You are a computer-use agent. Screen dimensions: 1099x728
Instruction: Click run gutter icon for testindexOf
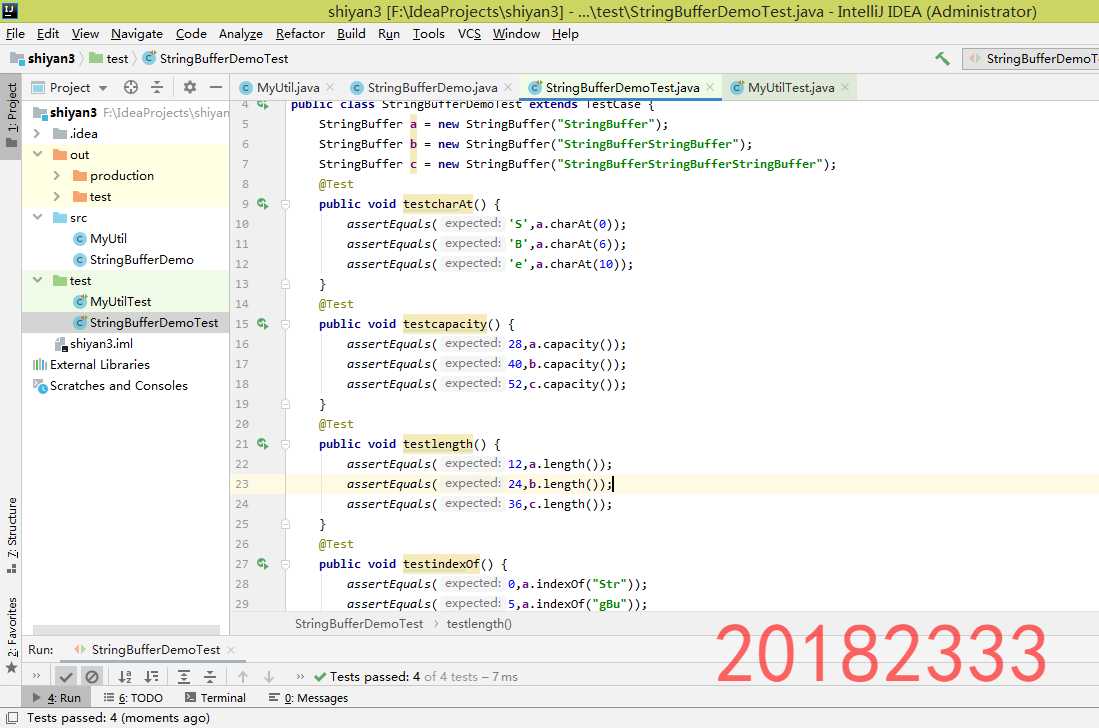263,563
